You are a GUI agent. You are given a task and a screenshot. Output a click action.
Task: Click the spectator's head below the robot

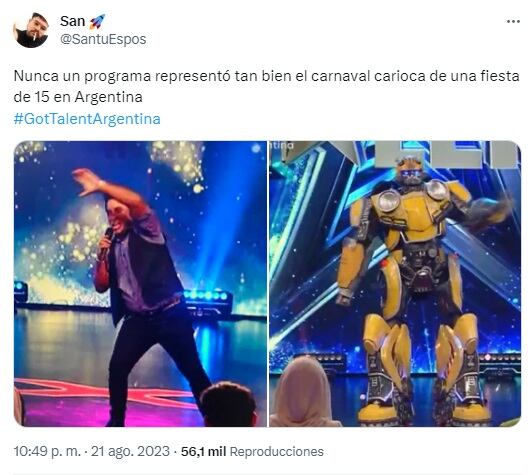point(302,391)
